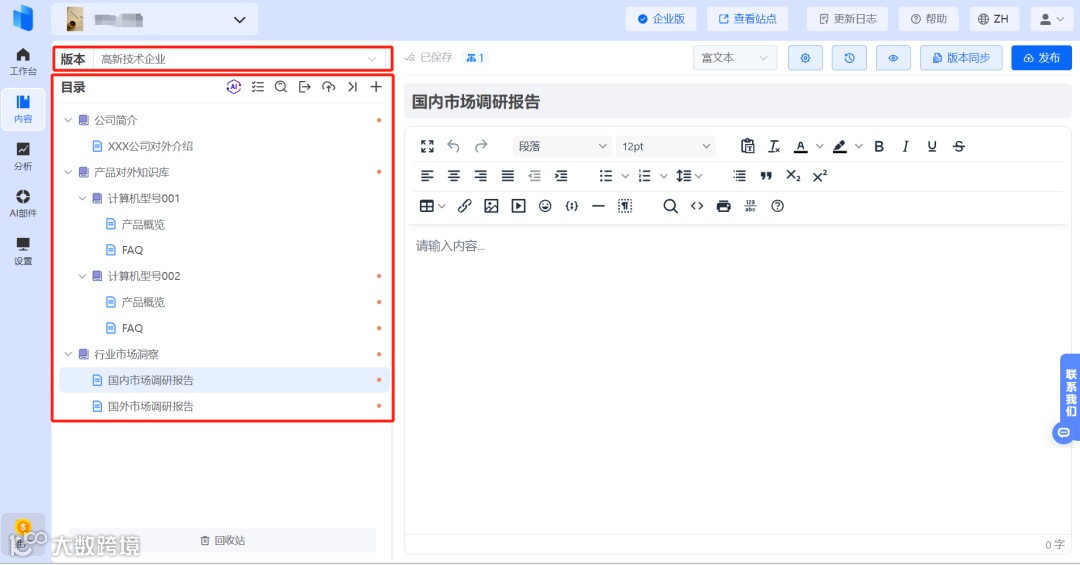This screenshot has height=565, width=1080.
Task: Open the highlight color picker arrow
Action: [x=859, y=146]
